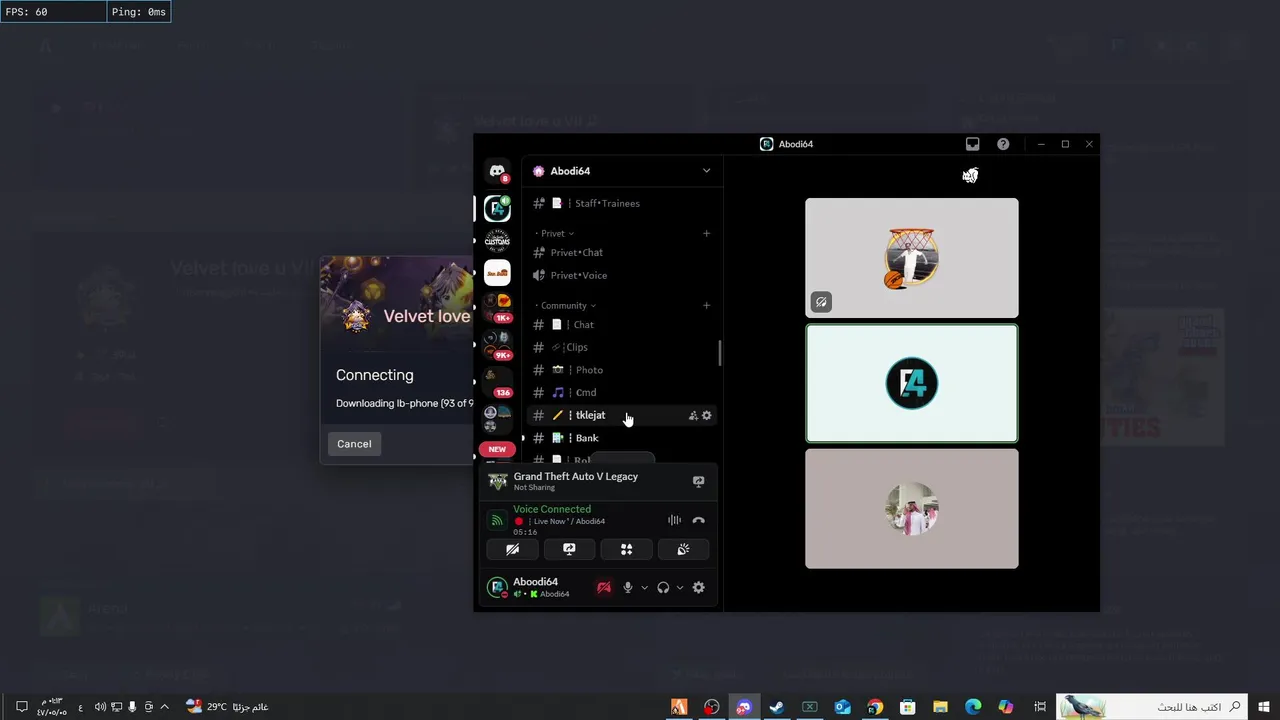
Task: Open the Photo channel
Action: (x=621, y=370)
